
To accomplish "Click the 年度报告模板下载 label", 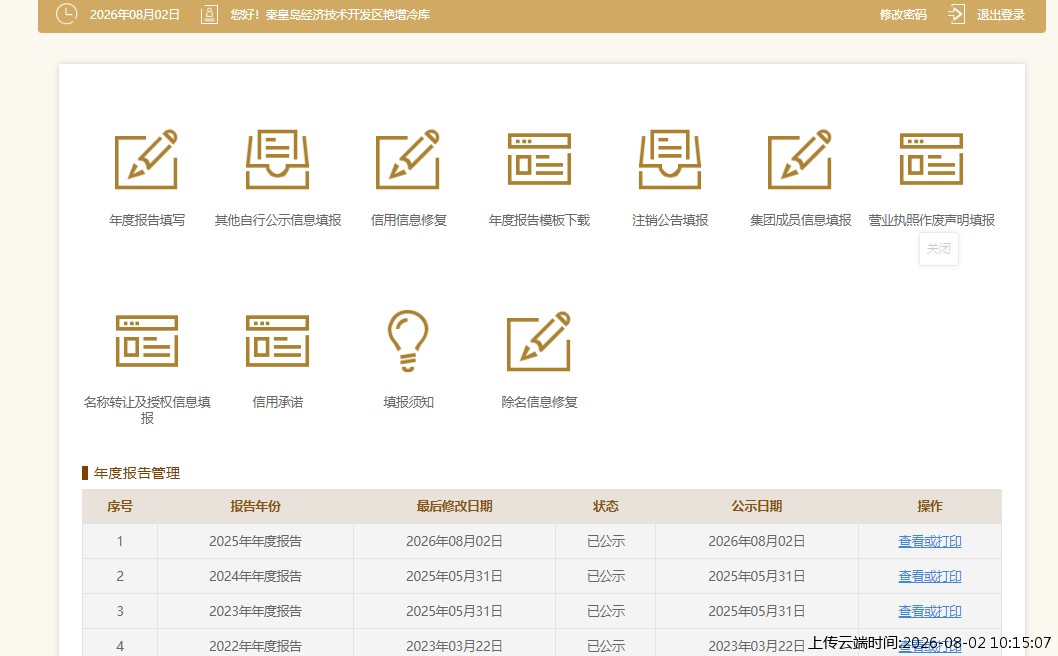I will click(539, 220).
